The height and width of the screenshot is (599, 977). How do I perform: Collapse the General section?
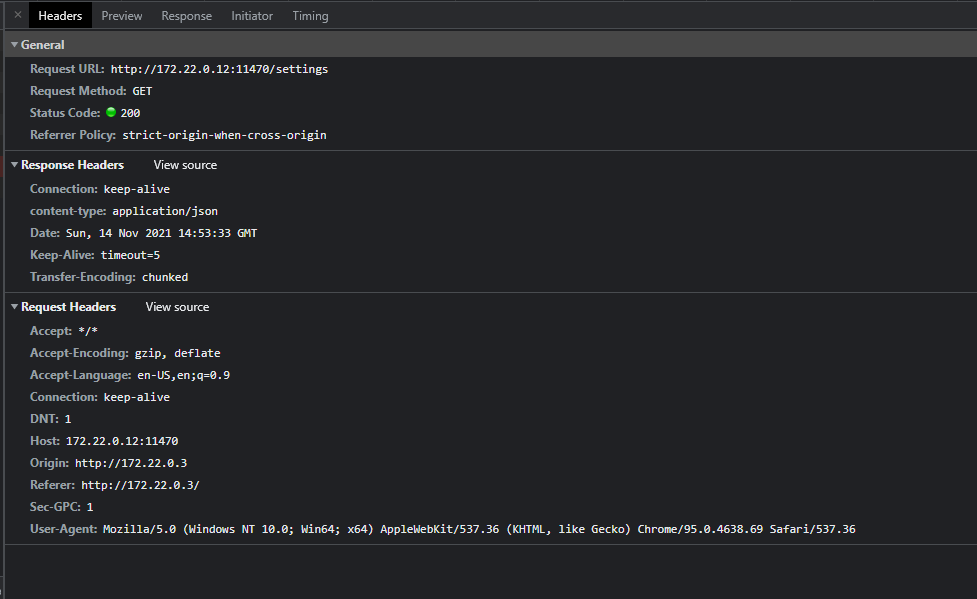[x=14, y=45]
